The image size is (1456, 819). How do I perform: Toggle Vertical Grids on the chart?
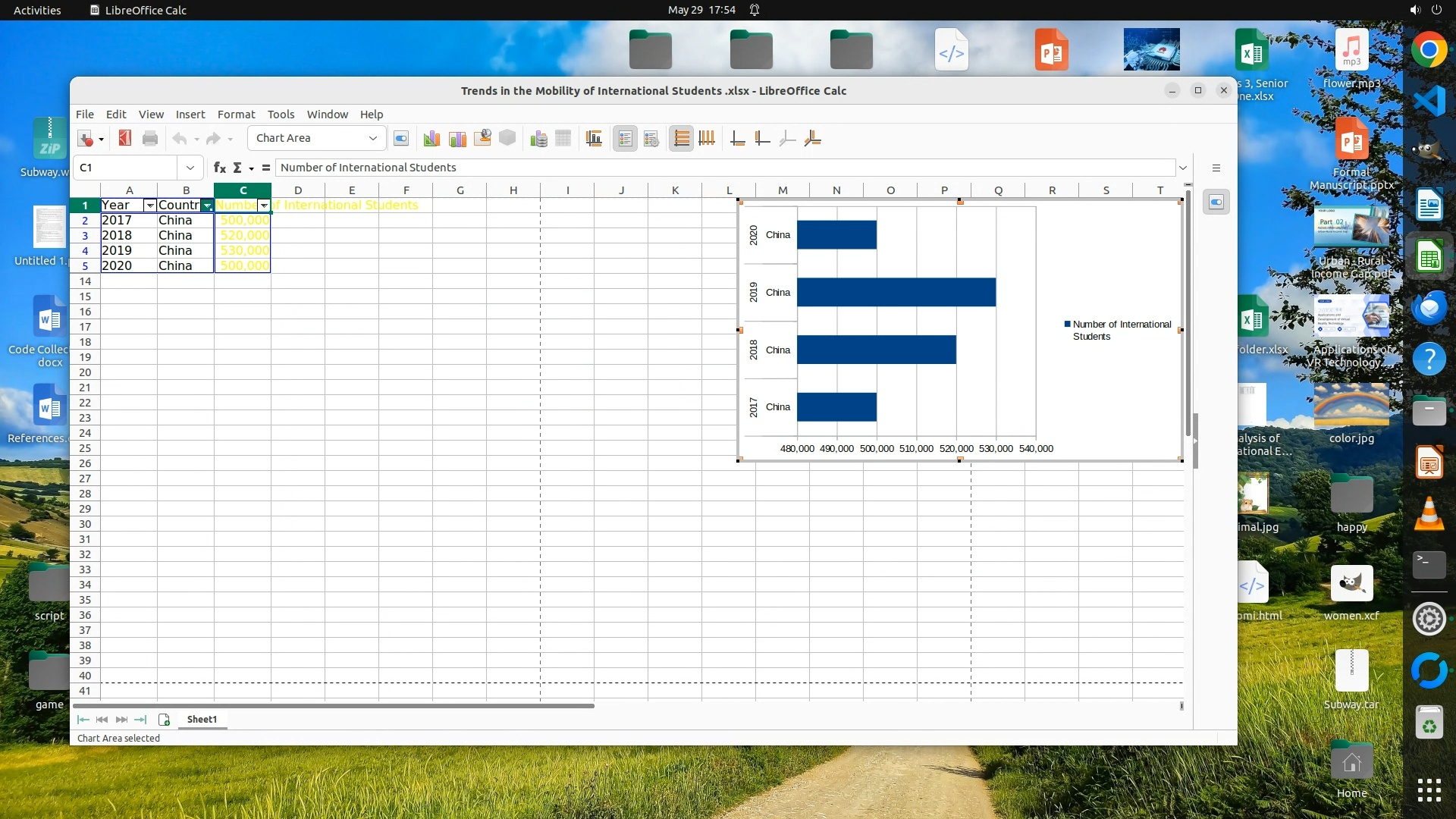(707, 138)
